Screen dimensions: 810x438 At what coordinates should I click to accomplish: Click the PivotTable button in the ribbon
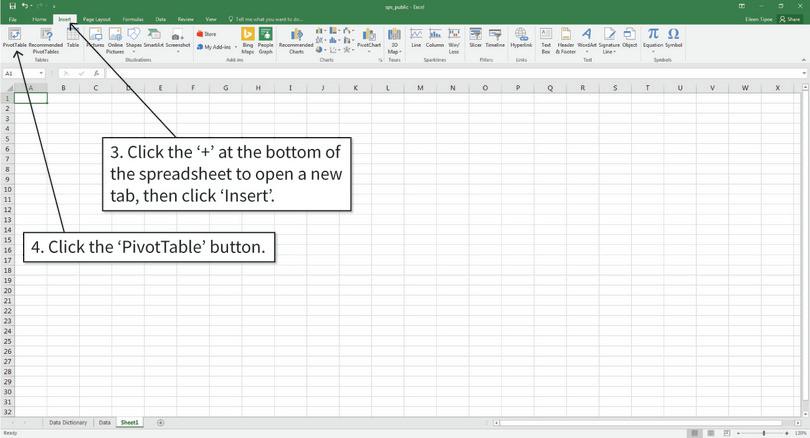click(x=14, y=38)
